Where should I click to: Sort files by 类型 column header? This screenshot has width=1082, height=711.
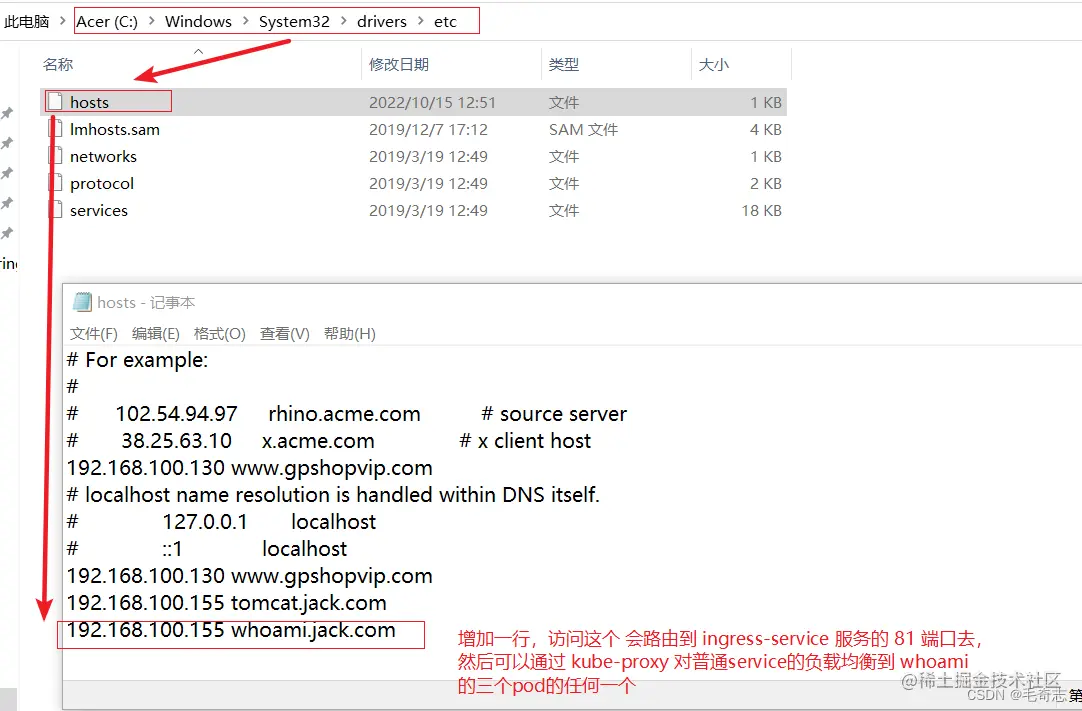coord(564,64)
